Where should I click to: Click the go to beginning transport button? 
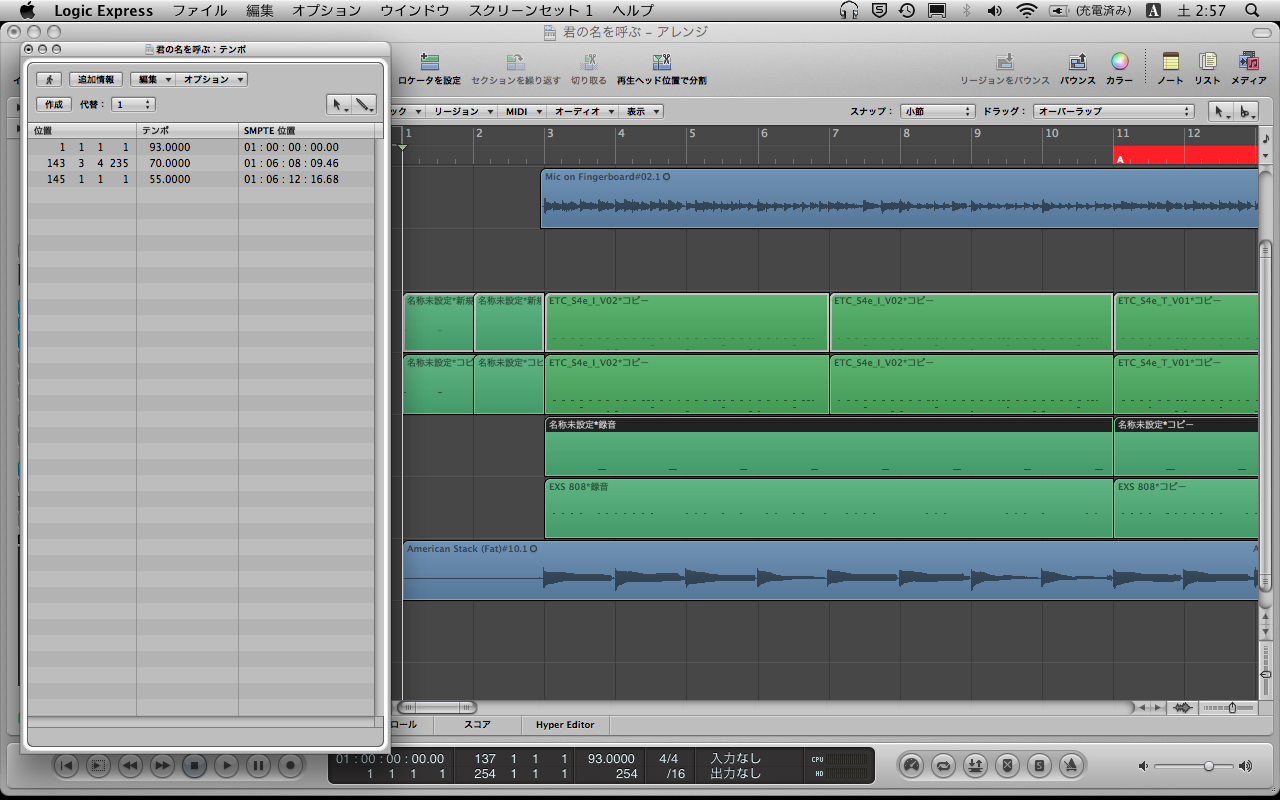pyautogui.click(x=66, y=766)
